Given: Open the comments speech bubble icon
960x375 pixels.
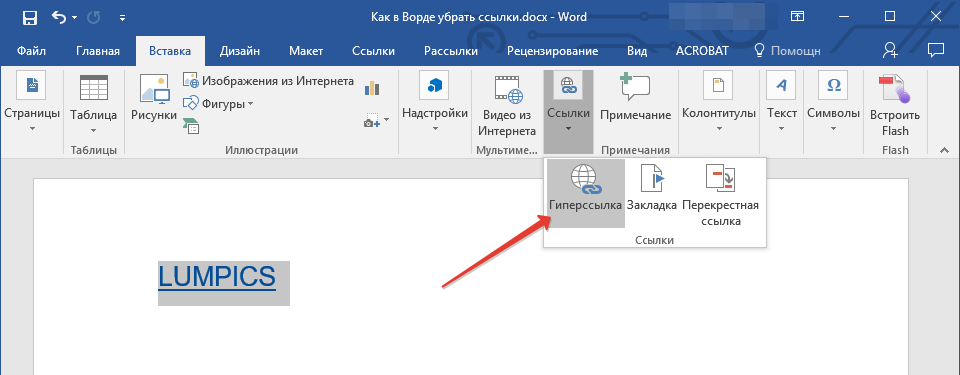Looking at the screenshot, I should click(935, 50).
